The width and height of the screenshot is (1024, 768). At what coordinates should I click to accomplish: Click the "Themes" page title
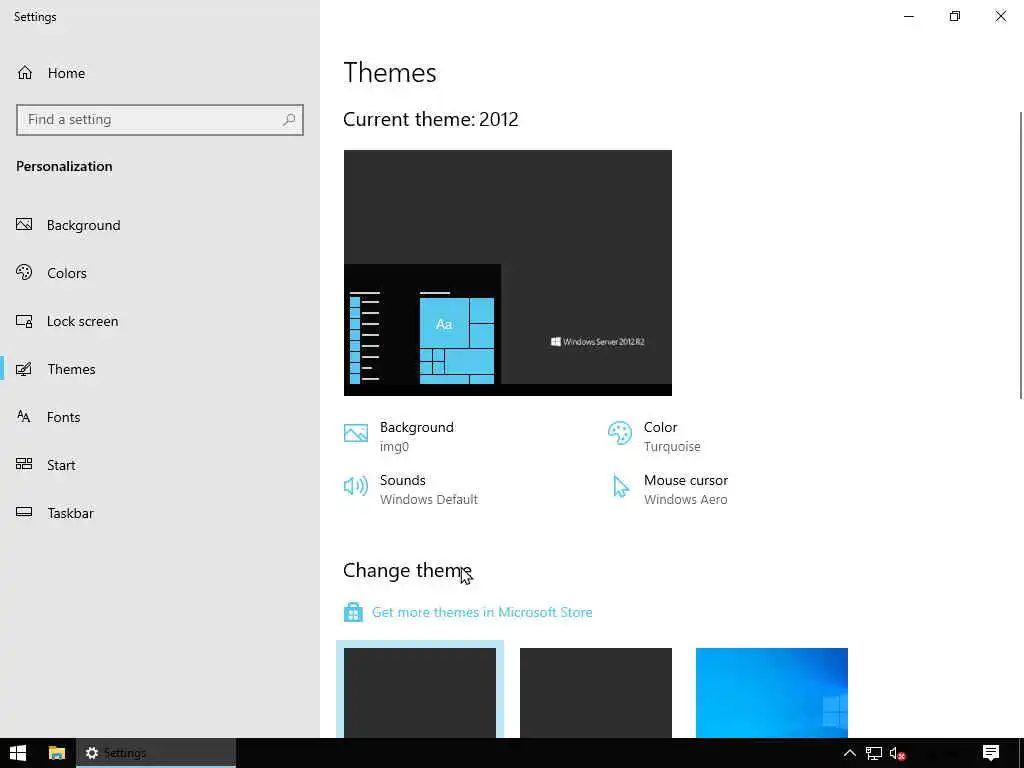pyautogui.click(x=390, y=72)
